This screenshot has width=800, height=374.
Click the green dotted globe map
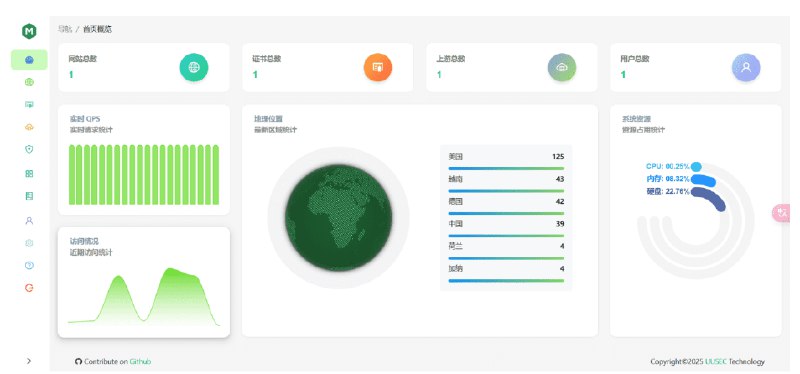click(338, 217)
